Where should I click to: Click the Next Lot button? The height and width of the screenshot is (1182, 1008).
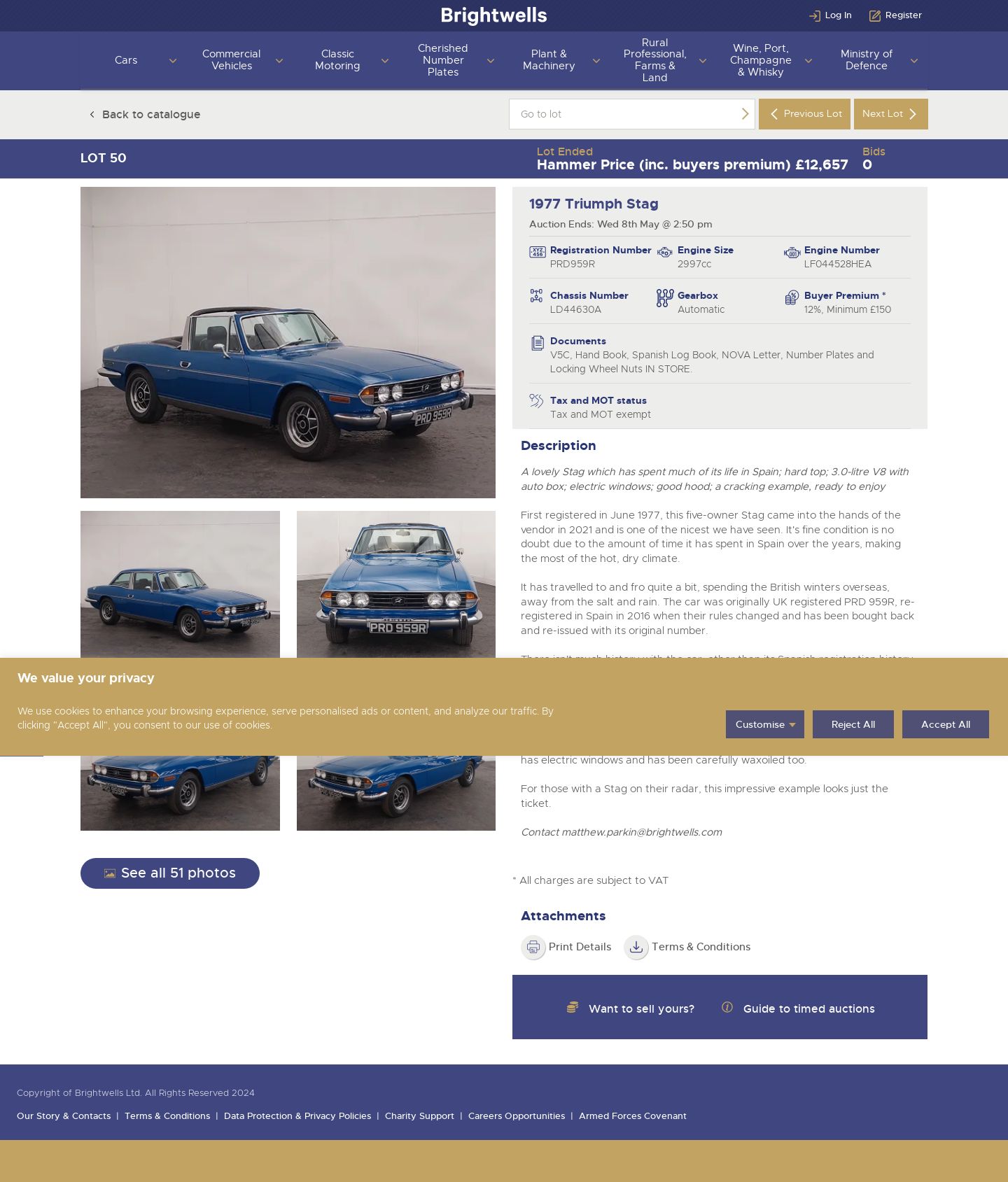click(891, 114)
